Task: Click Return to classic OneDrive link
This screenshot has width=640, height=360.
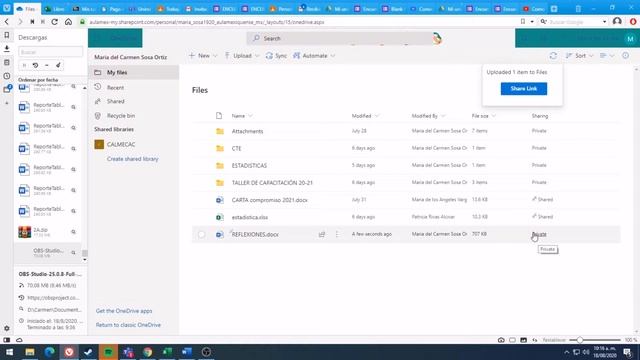Action: click(x=128, y=325)
